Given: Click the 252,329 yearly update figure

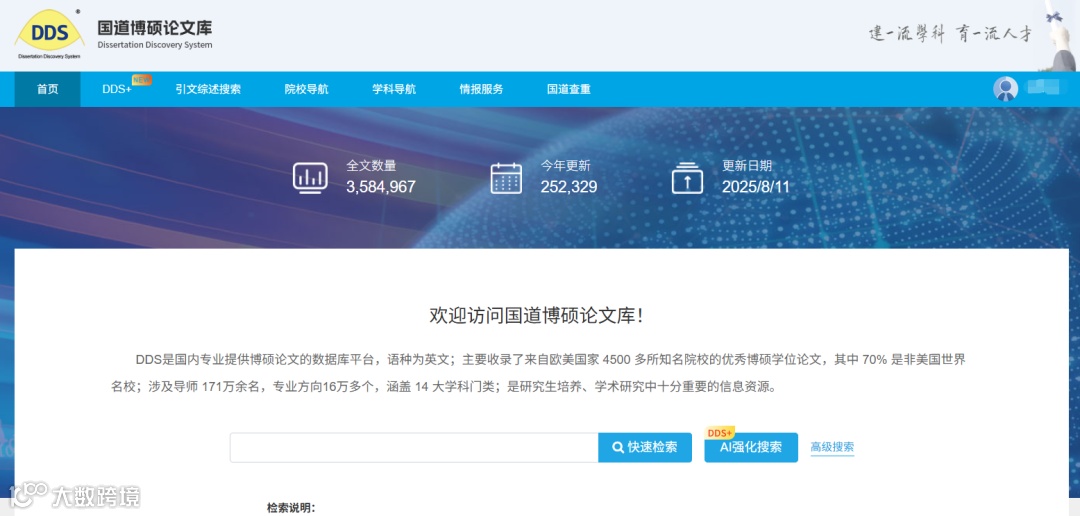Looking at the screenshot, I should click(568, 187).
